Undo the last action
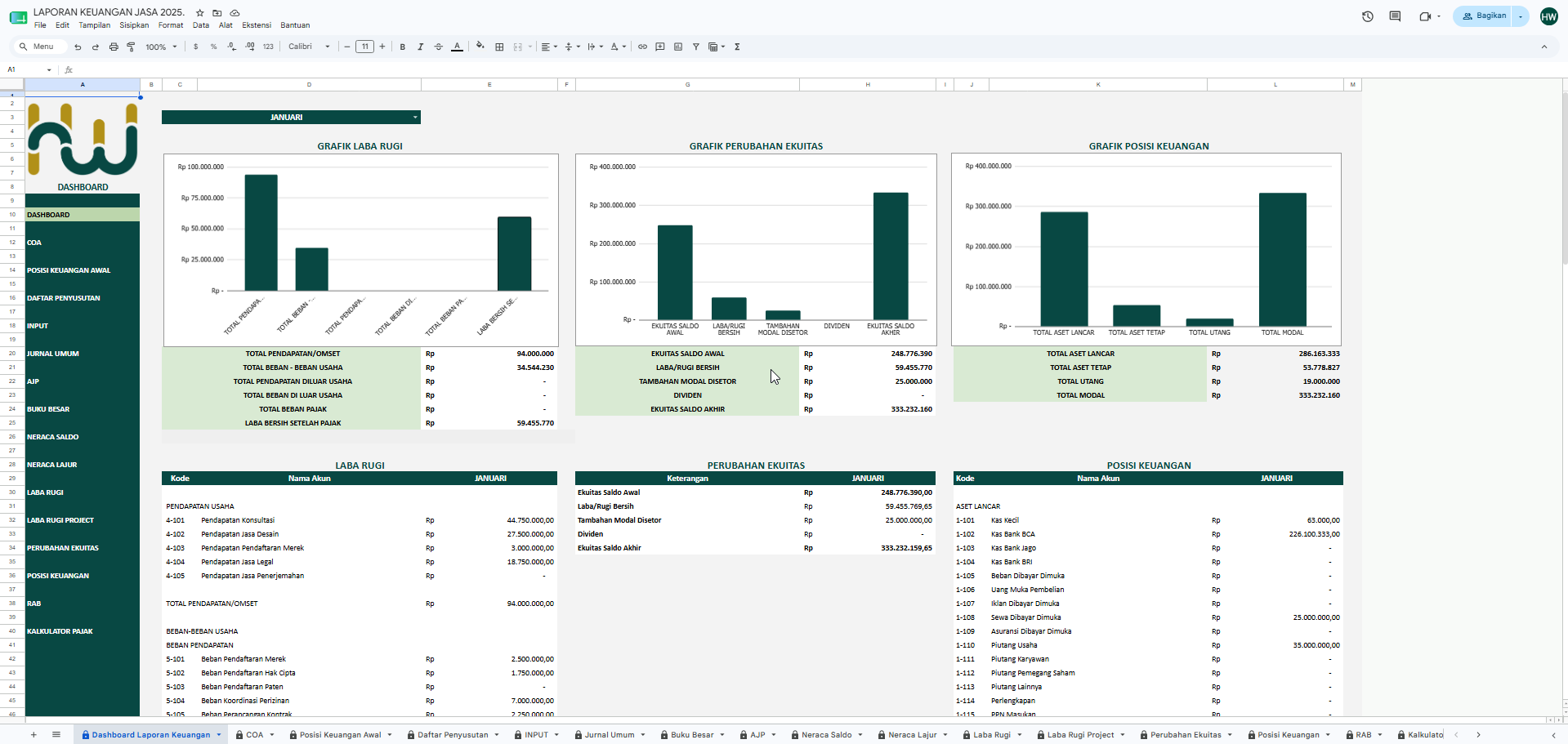Viewport: 1568px width, 744px height. pyautogui.click(x=78, y=47)
